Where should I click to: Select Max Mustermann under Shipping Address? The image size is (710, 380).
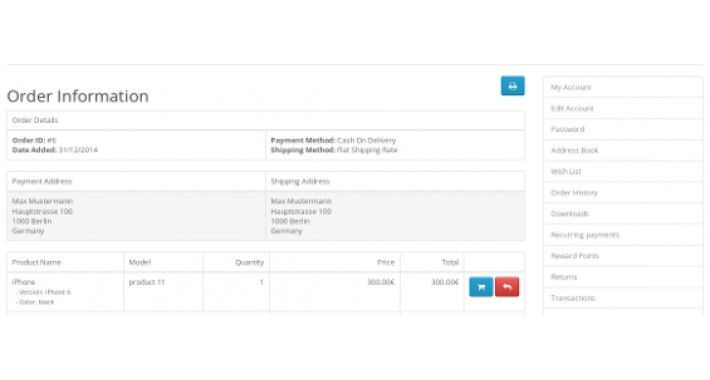tap(301, 201)
